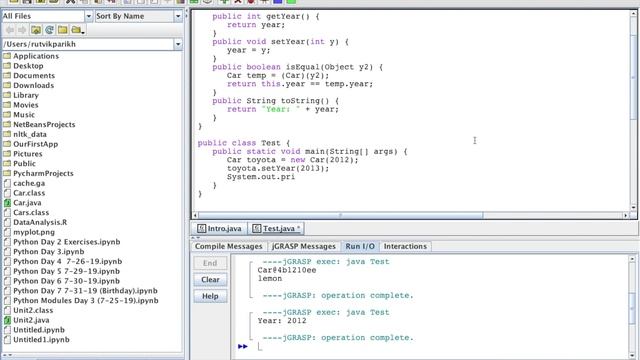Clear the Run I/O output
Screen dimensions: 640x360
pos(210,280)
